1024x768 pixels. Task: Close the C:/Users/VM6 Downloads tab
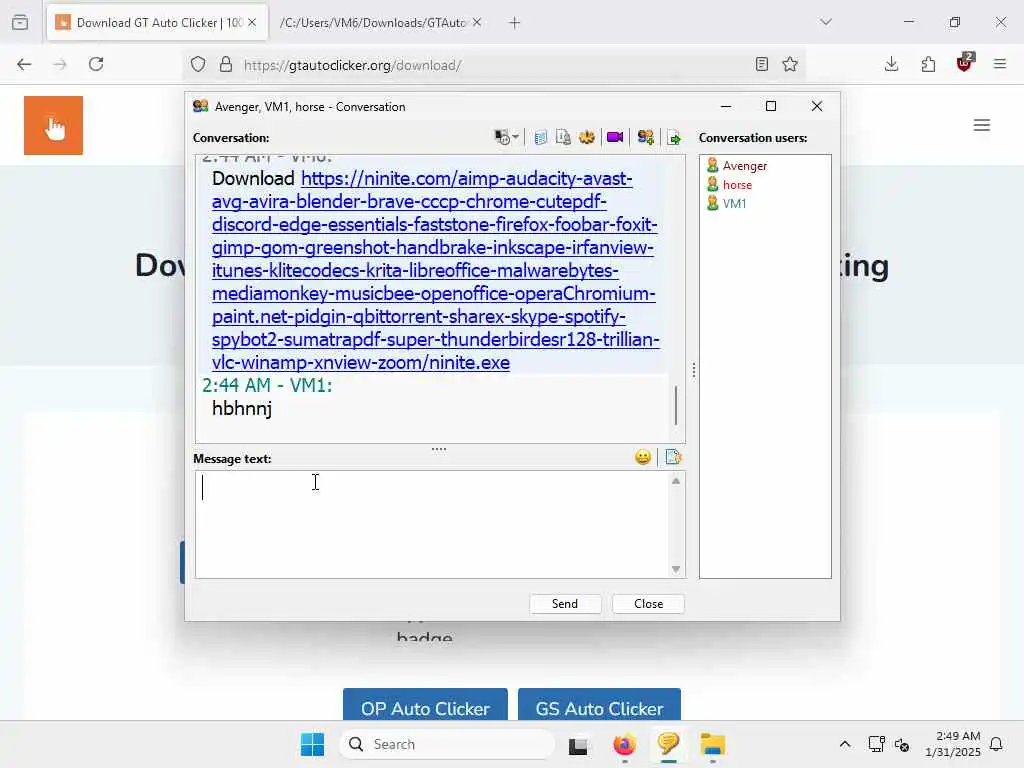477,23
